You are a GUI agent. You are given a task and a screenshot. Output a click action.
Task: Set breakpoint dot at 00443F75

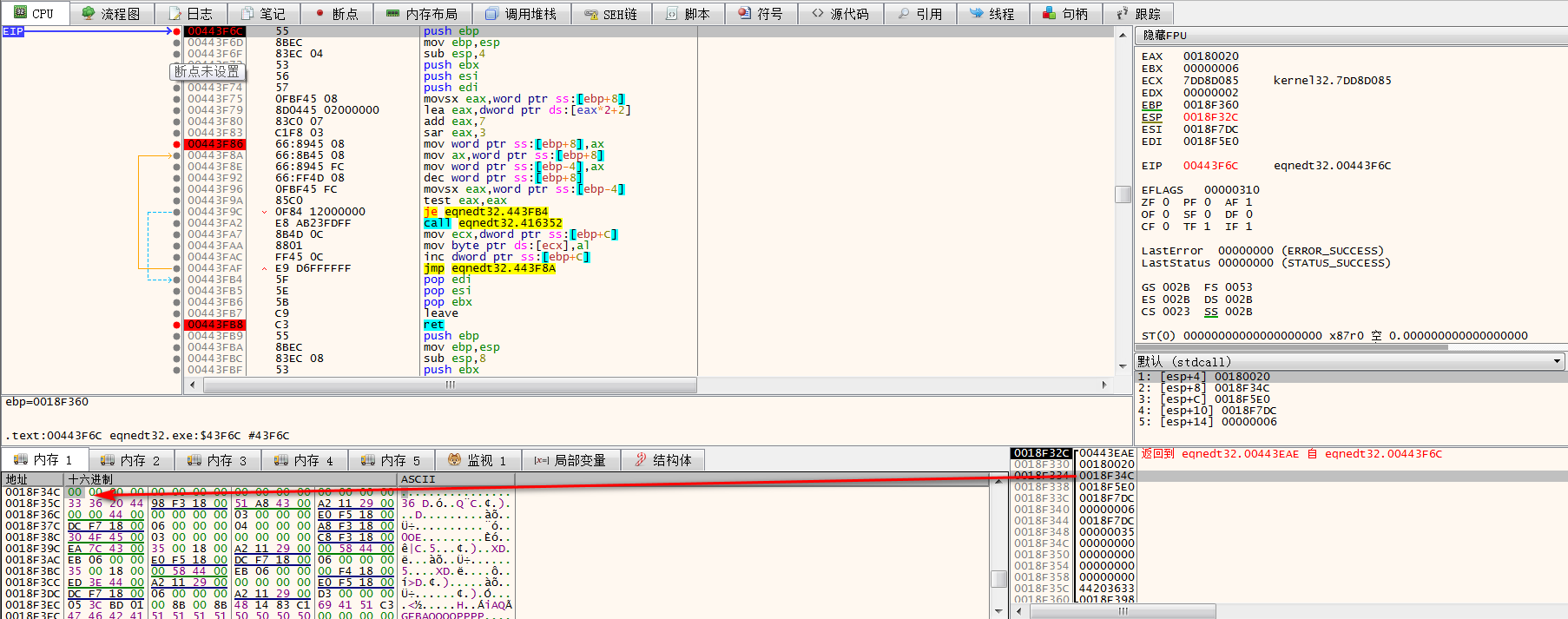177,99
